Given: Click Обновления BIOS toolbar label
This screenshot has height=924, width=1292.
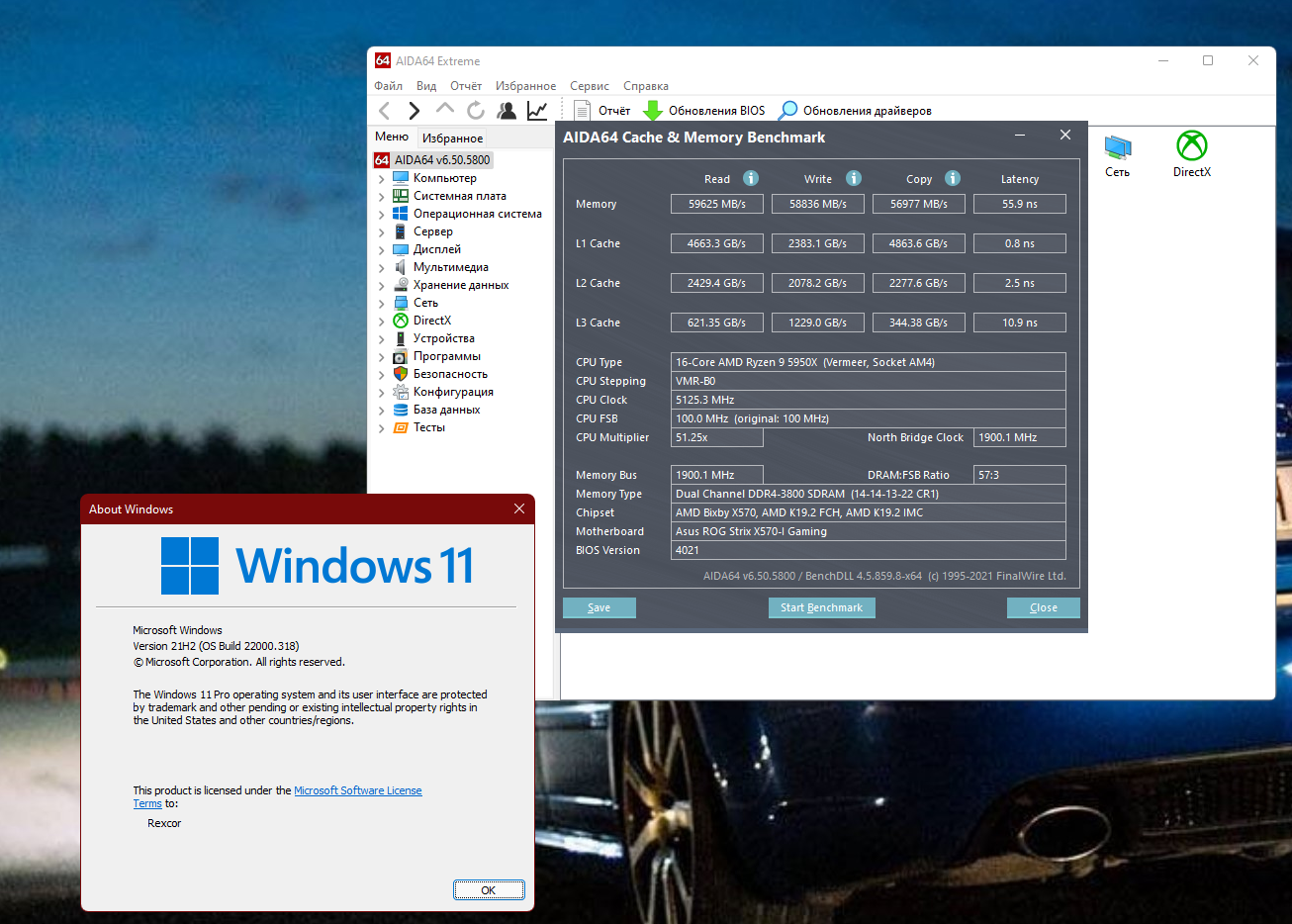Looking at the screenshot, I should [x=717, y=111].
